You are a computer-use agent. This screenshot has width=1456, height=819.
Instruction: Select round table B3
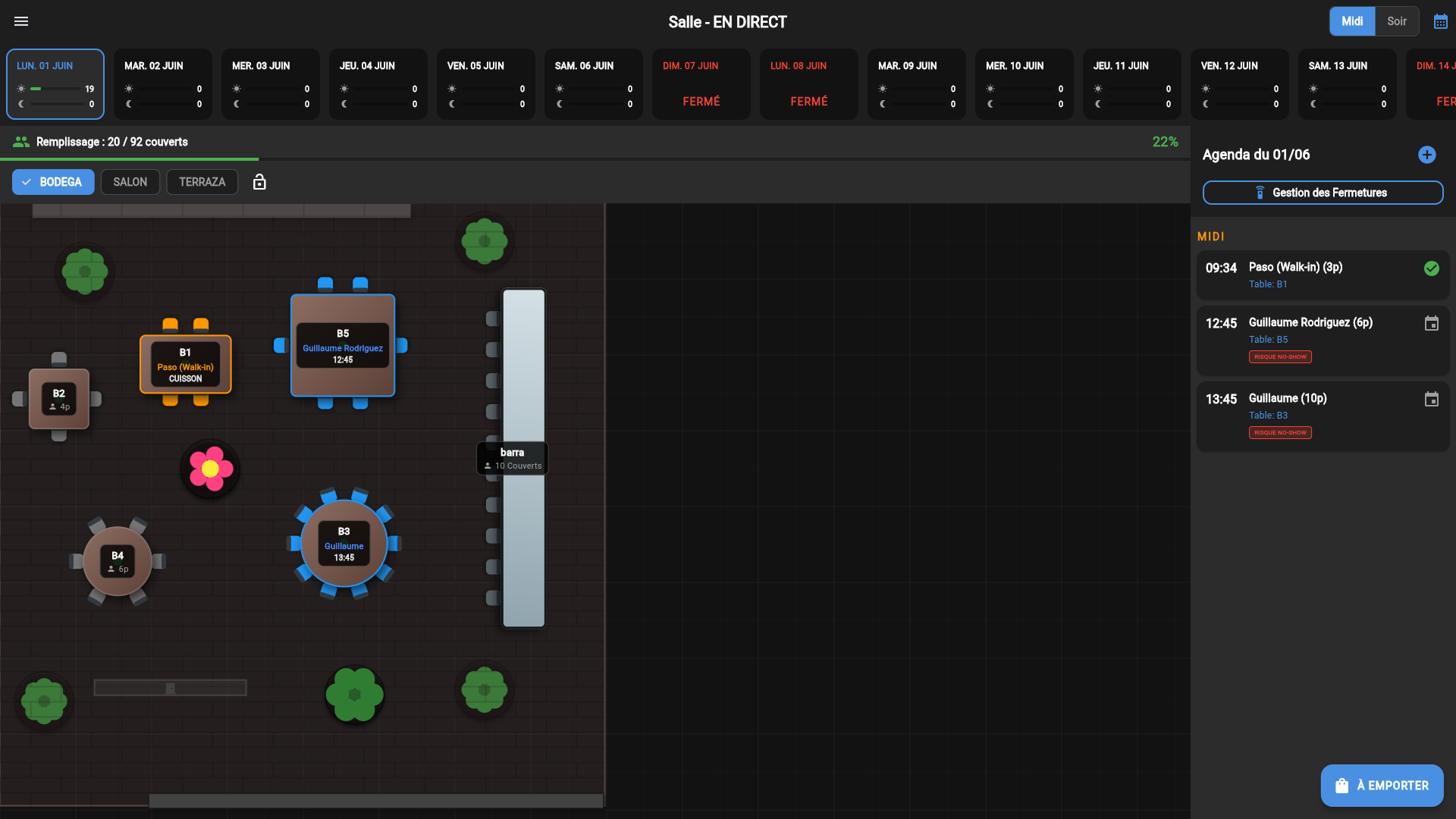pyautogui.click(x=344, y=544)
